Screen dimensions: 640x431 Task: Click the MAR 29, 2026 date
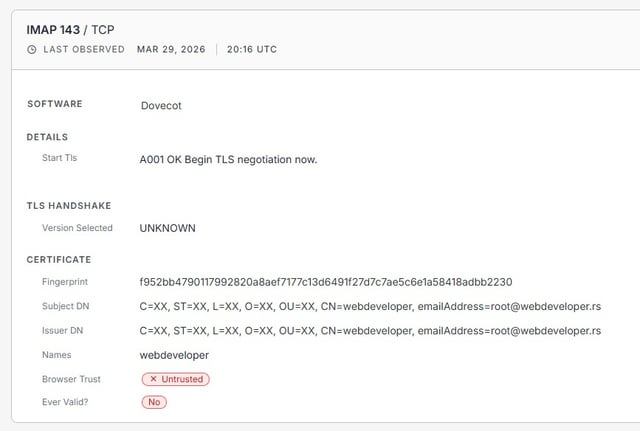pyautogui.click(x=172, y=49)
